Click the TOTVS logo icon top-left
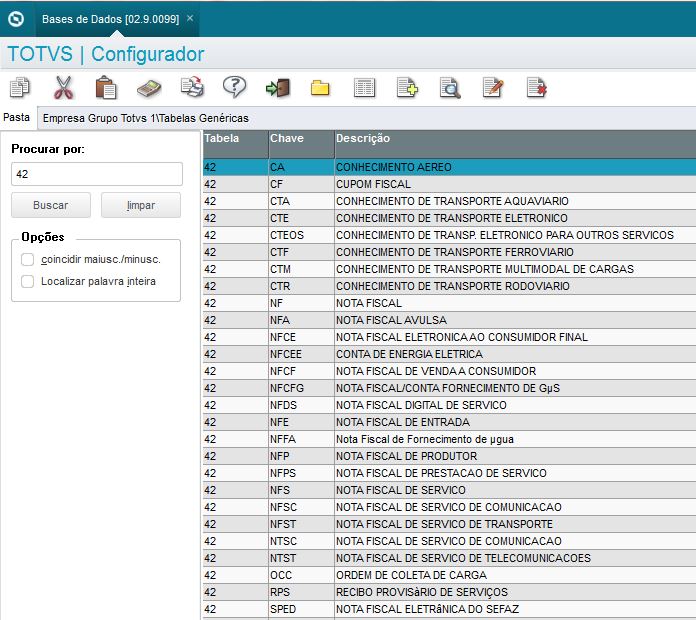 (16, 19)
